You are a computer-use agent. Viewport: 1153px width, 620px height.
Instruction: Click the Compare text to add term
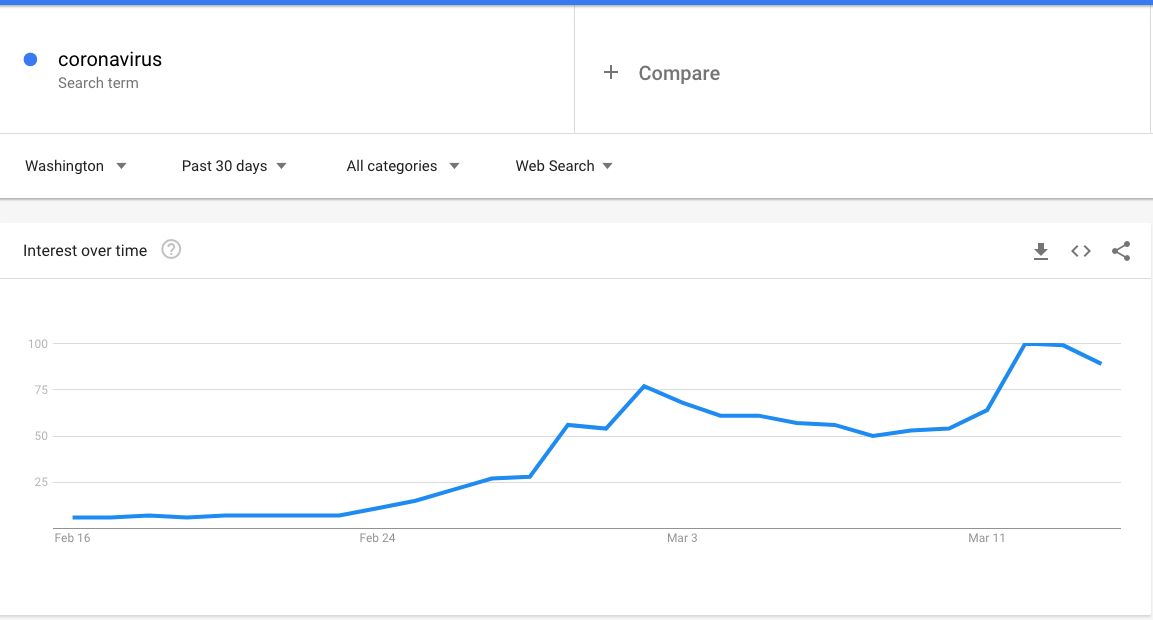pos(679,73)
